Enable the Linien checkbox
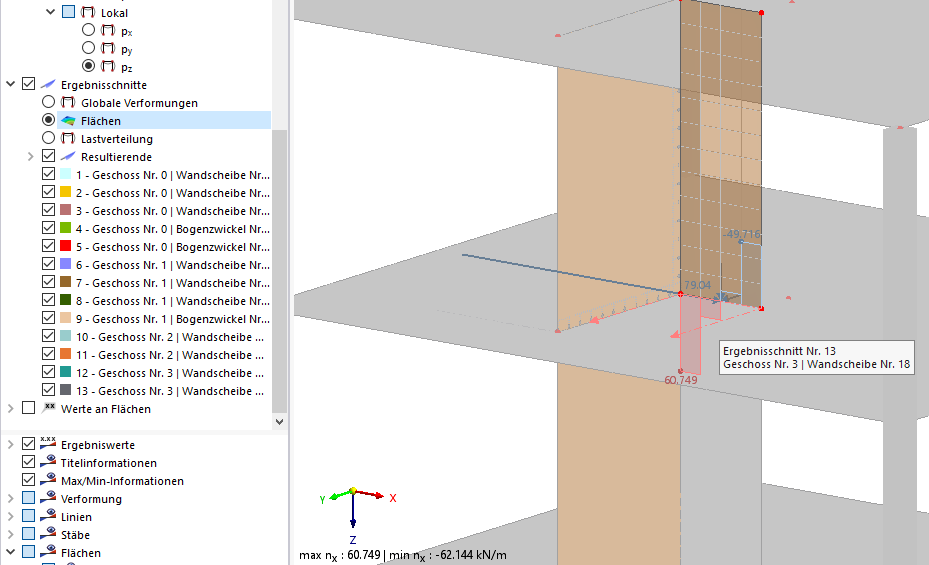Viewport: 929px width, 565px height. [28, 516]
